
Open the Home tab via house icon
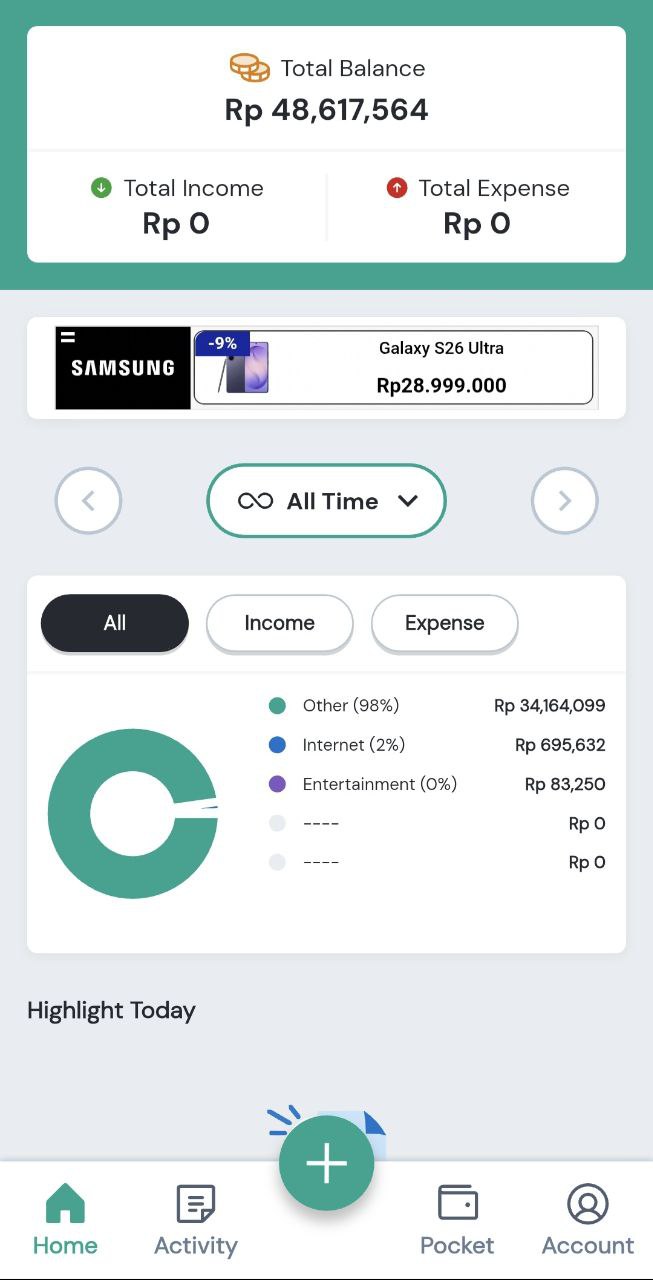click(64, 1203)
